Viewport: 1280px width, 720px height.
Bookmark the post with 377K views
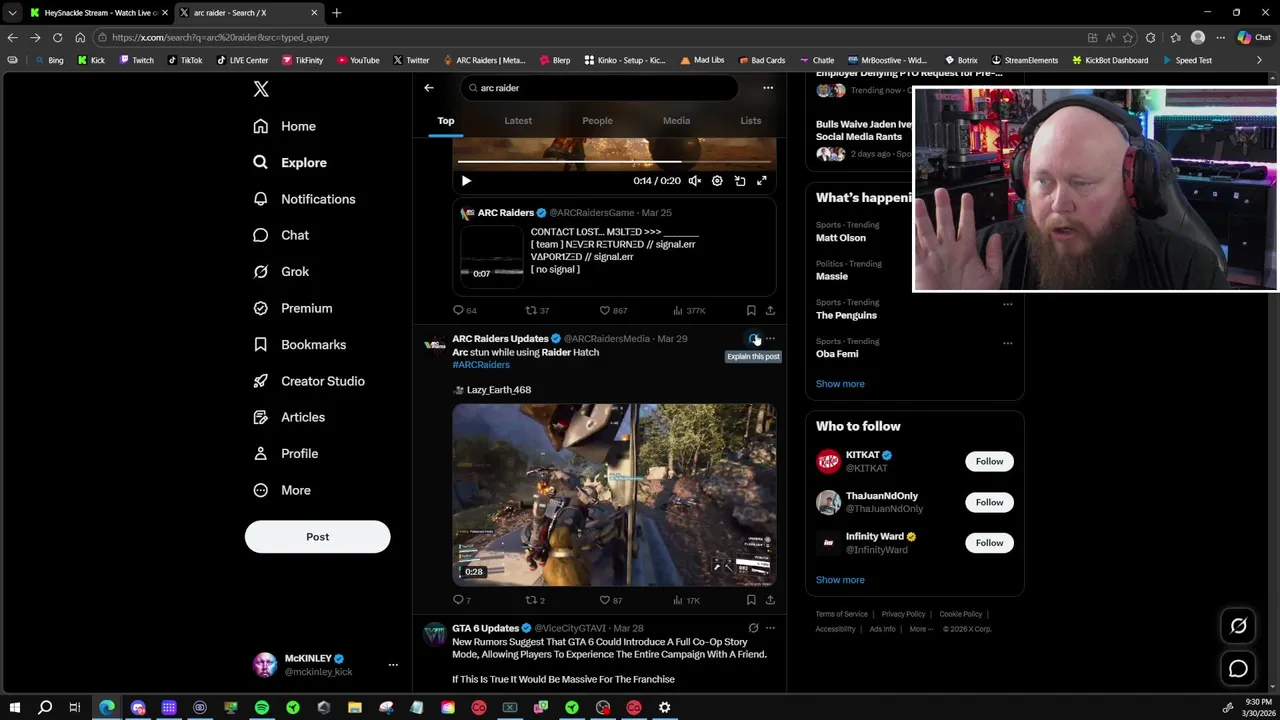click(x=751, y=311)
